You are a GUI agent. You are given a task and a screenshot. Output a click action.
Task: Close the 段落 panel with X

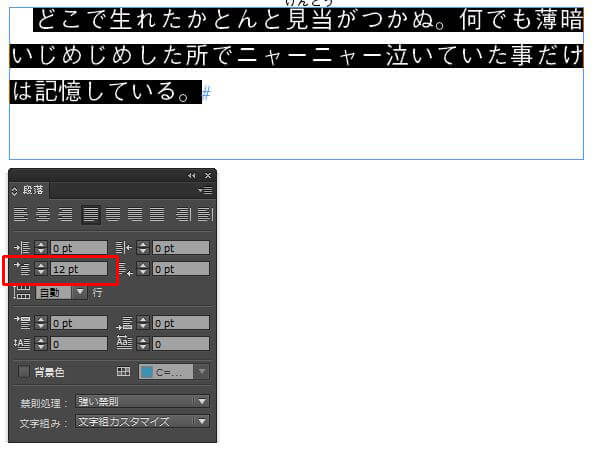[208, 175]
